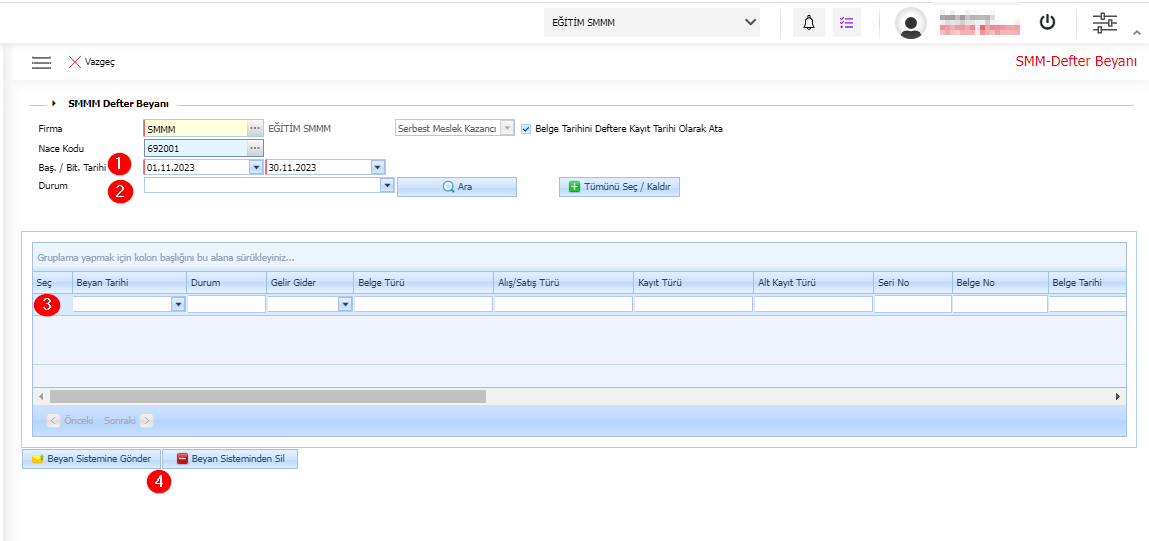This screenshot has height=541, width=1149.
Task: Sort by Durum column header
Action: (x=226, y=282)
